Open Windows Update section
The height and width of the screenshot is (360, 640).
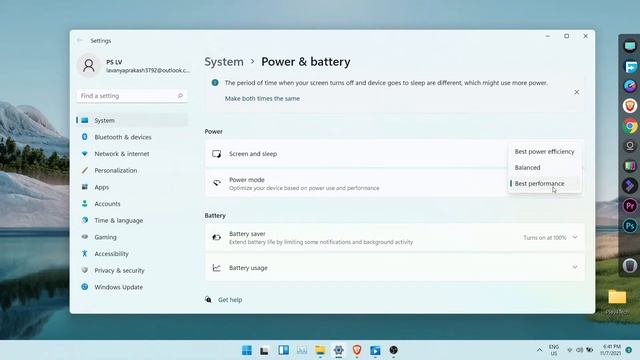click(132, 287)
